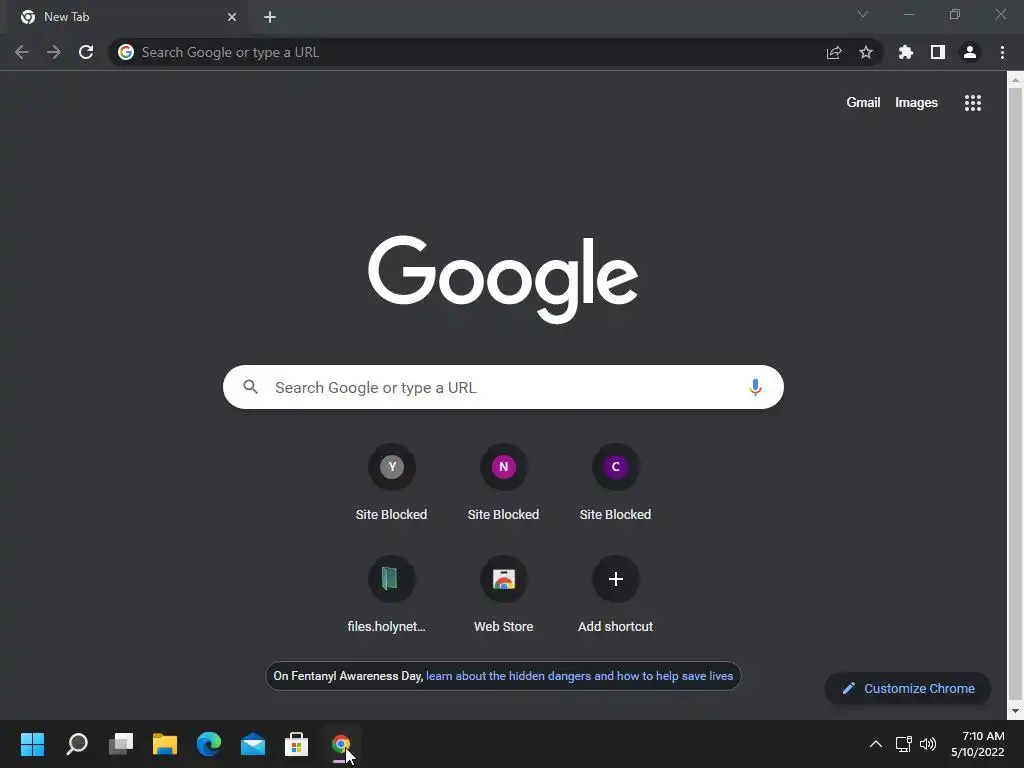
Task: Reload the current page
Action: [86, 52]
